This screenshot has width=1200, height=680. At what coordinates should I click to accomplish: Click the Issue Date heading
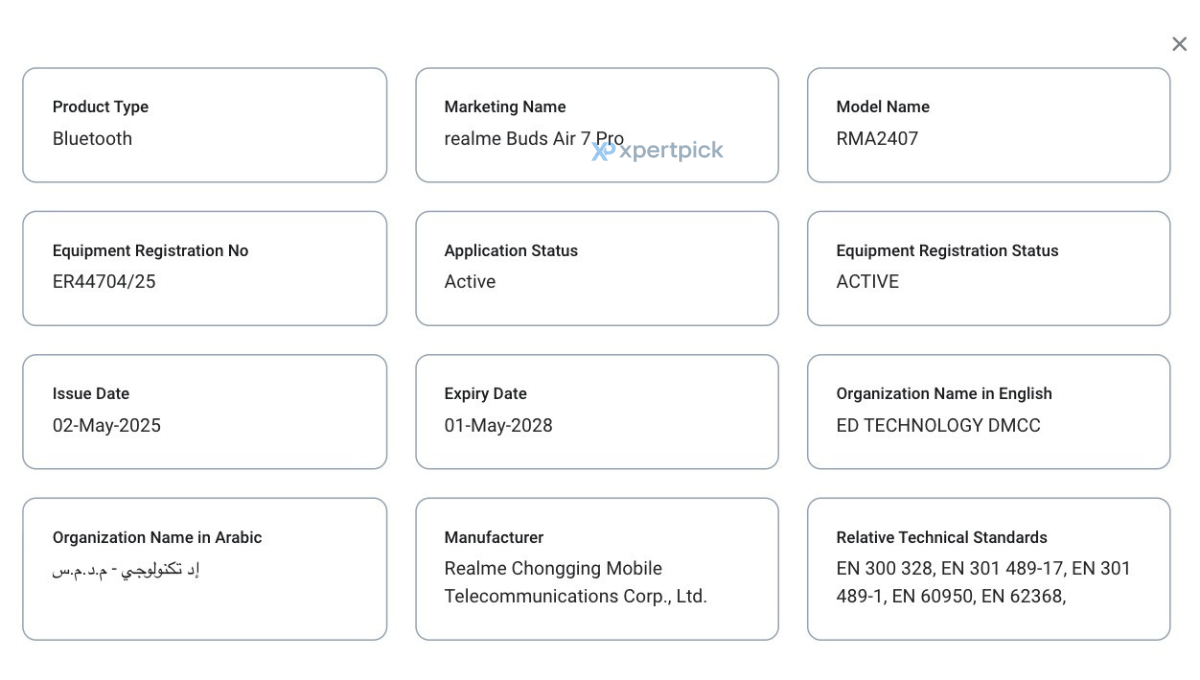[91, 394]
